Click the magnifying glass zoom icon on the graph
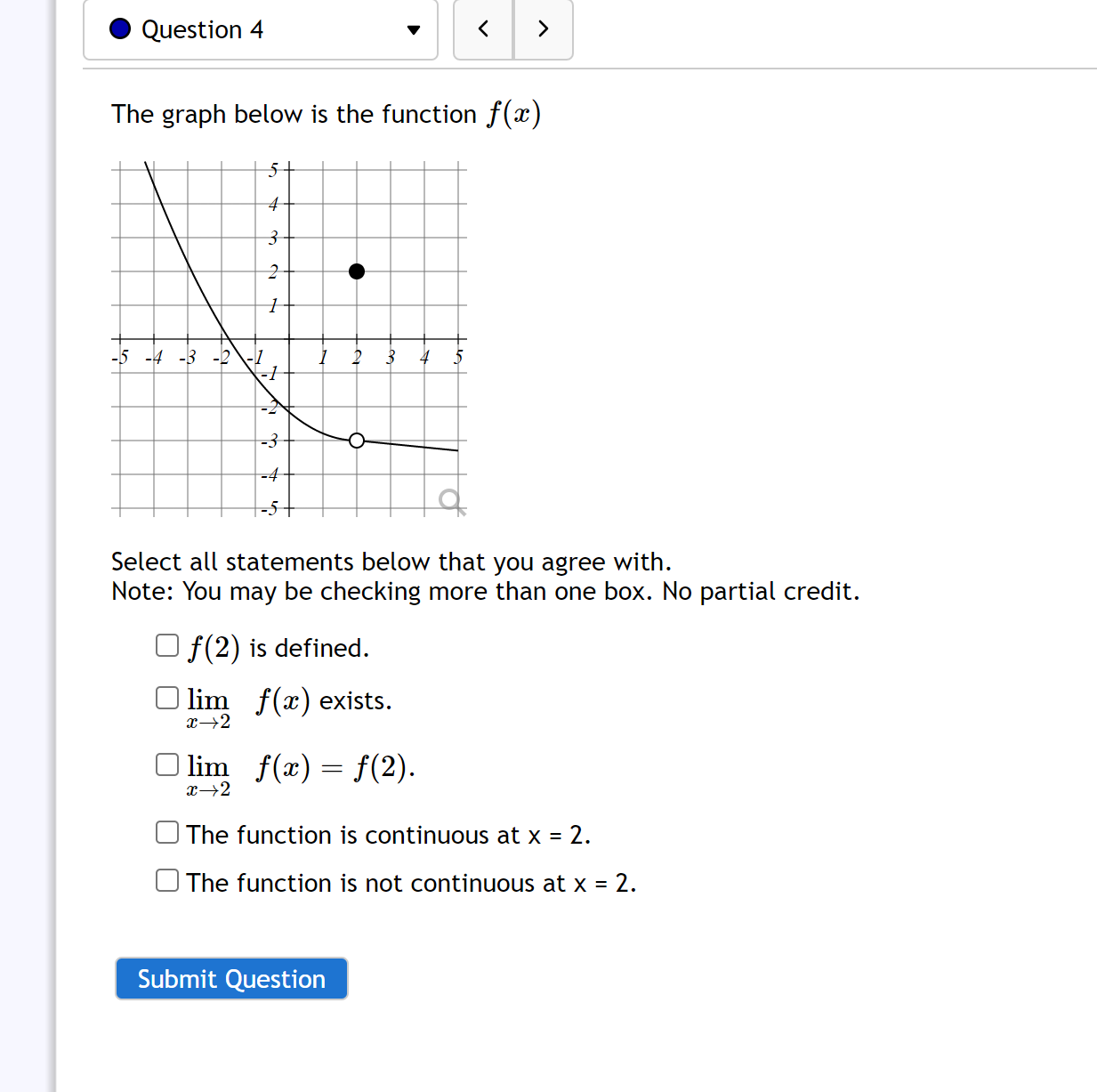The height and width of the screenshot is (1092, 1097). pos(451,501)
